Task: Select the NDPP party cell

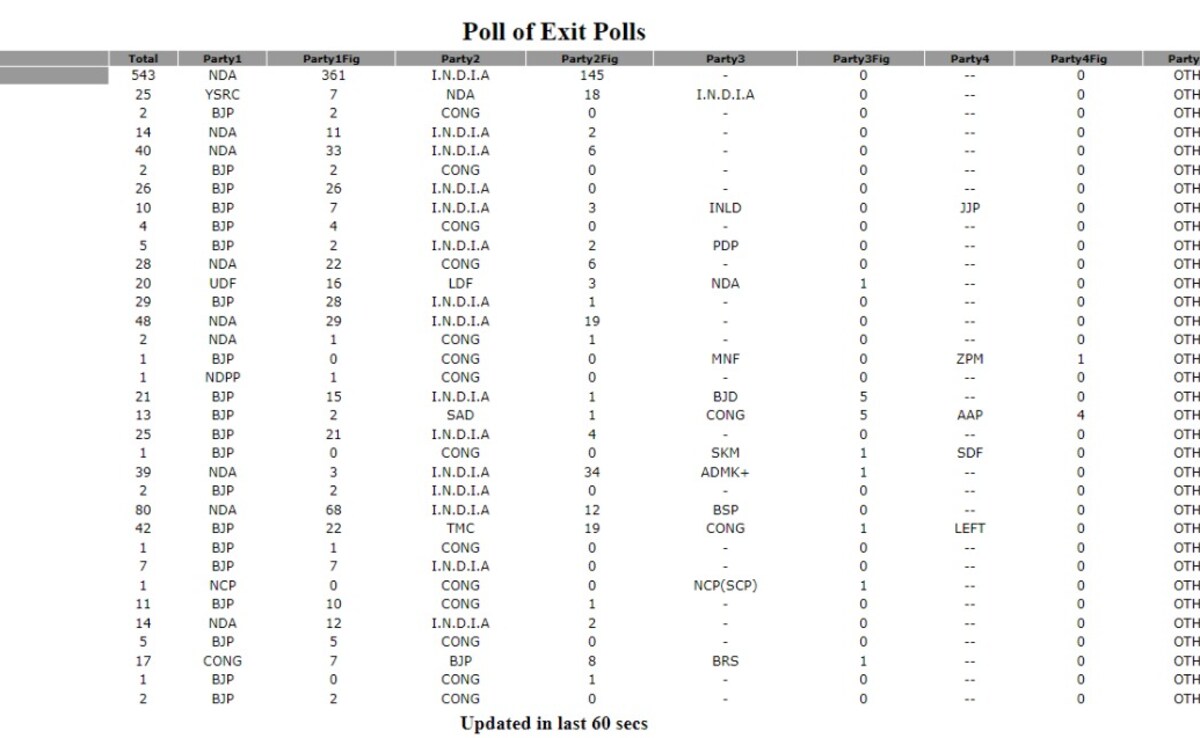Action: 222,377
